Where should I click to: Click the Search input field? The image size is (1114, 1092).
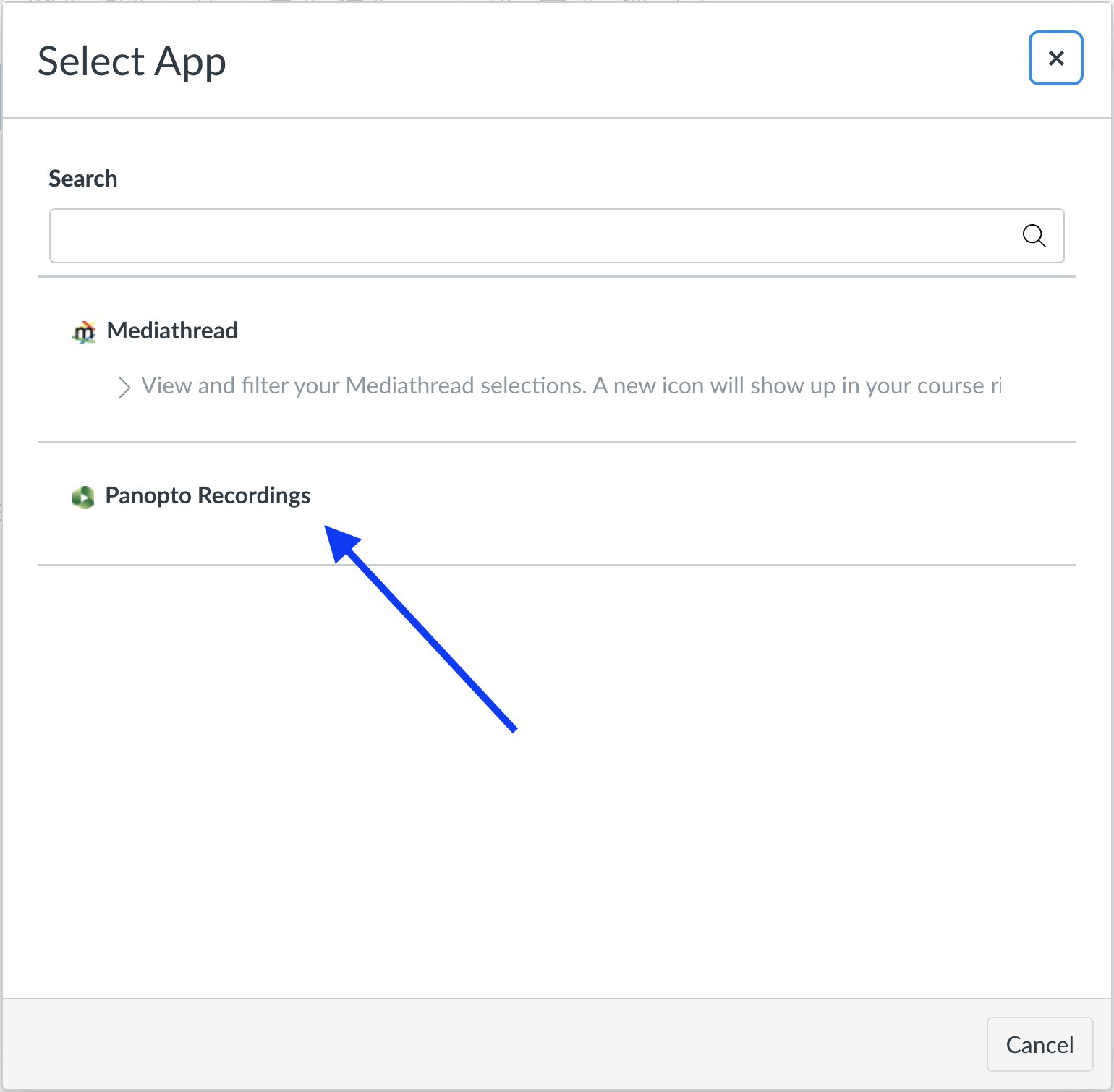[x=556, y=236]
